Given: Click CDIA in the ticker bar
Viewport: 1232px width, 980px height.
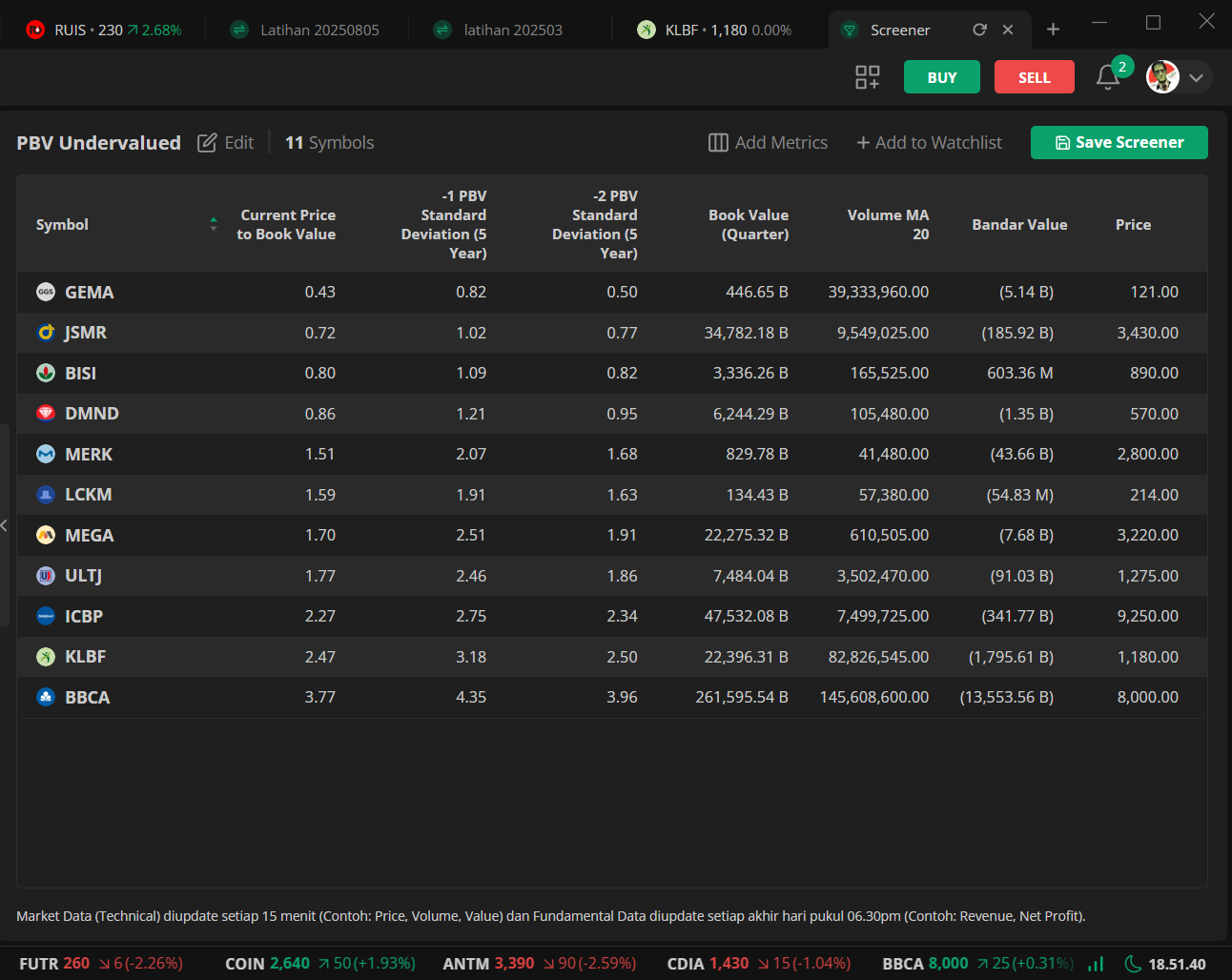Looking at the screenshot, I should coord(759,963).
